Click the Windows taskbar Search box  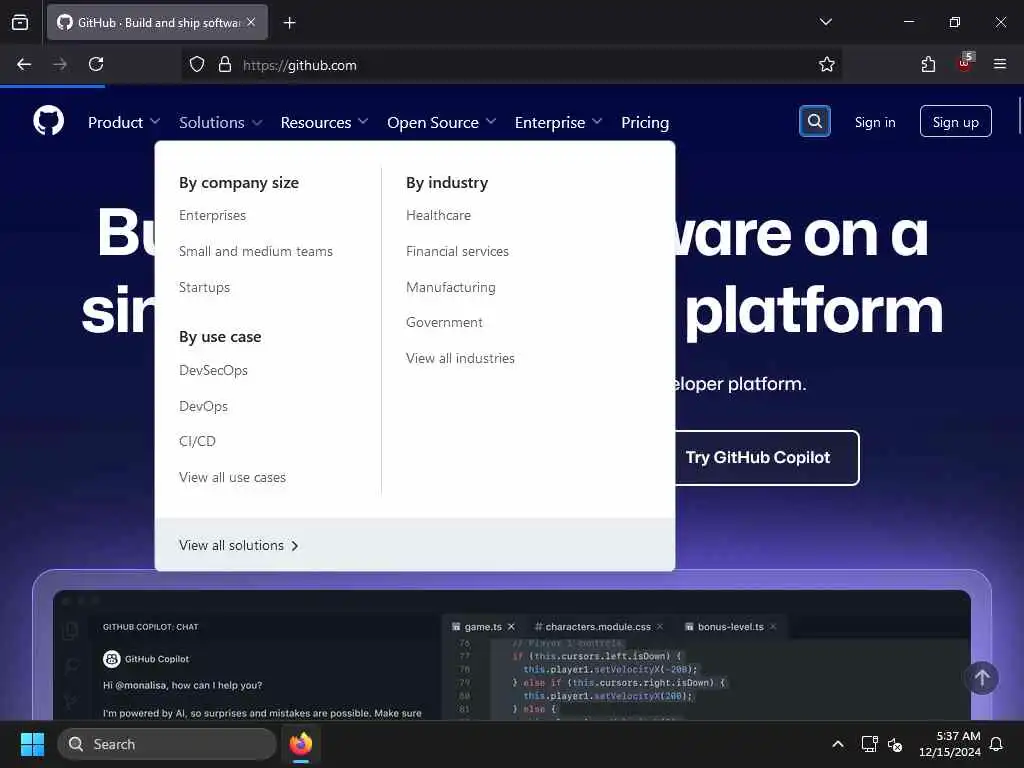(x=167, y=744)
